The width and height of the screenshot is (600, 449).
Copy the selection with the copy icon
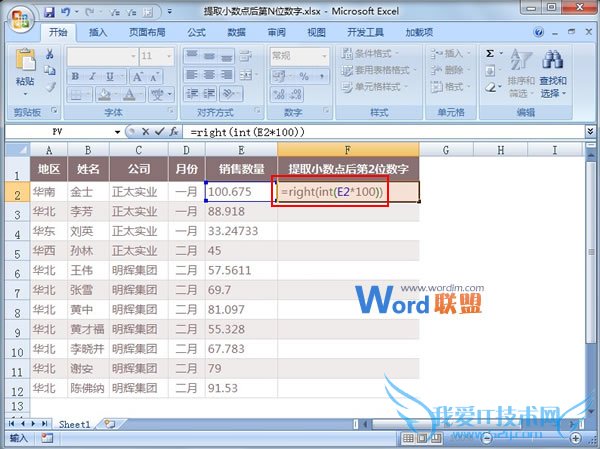coord(49,71)
